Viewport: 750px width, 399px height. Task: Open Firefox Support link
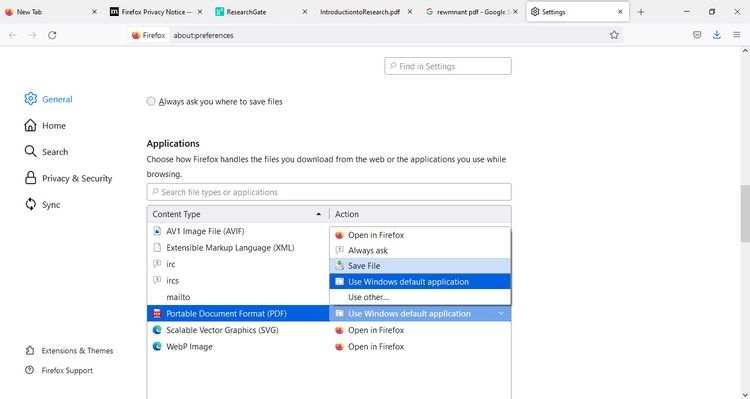(59, 370)
